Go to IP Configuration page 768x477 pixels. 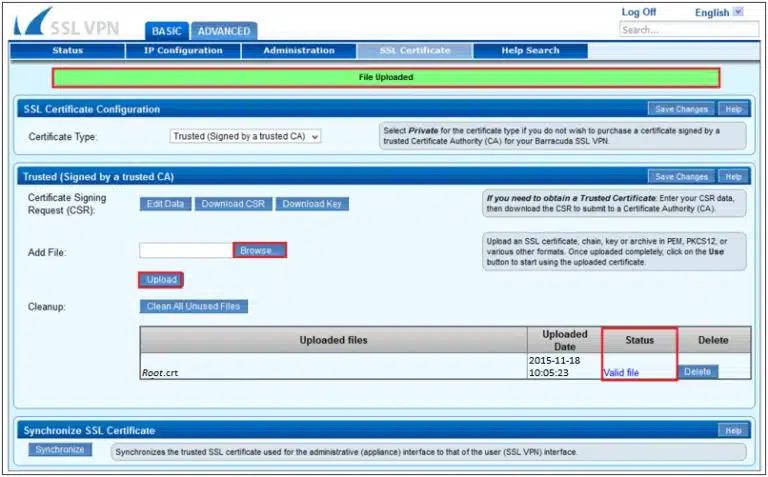click(182, 51)
